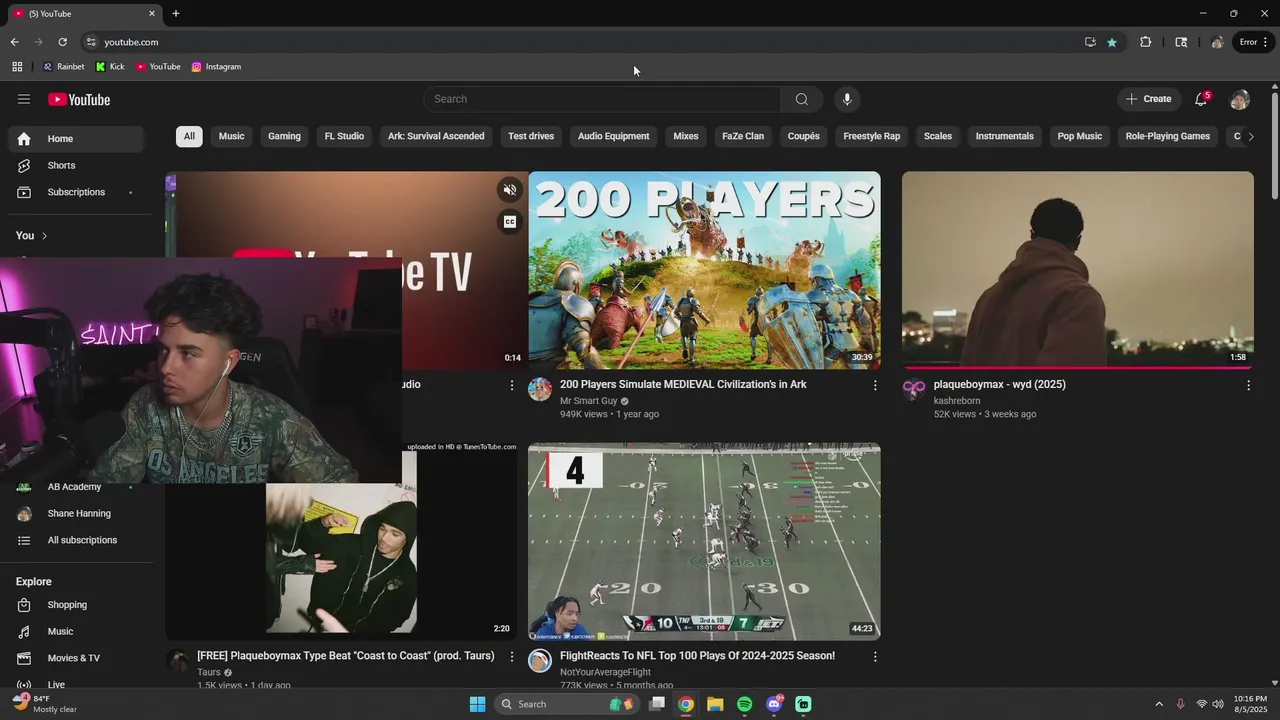
Task: Select the All filter chip
Action: 189,136
